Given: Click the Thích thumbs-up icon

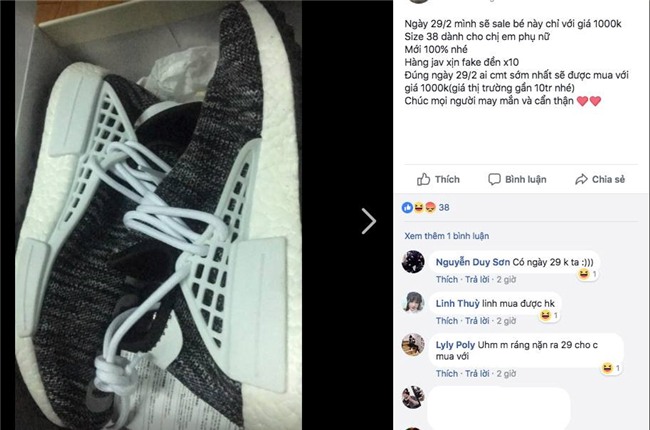Looking at the screenshot, I should pyautogui.click(x=423, y=179).
